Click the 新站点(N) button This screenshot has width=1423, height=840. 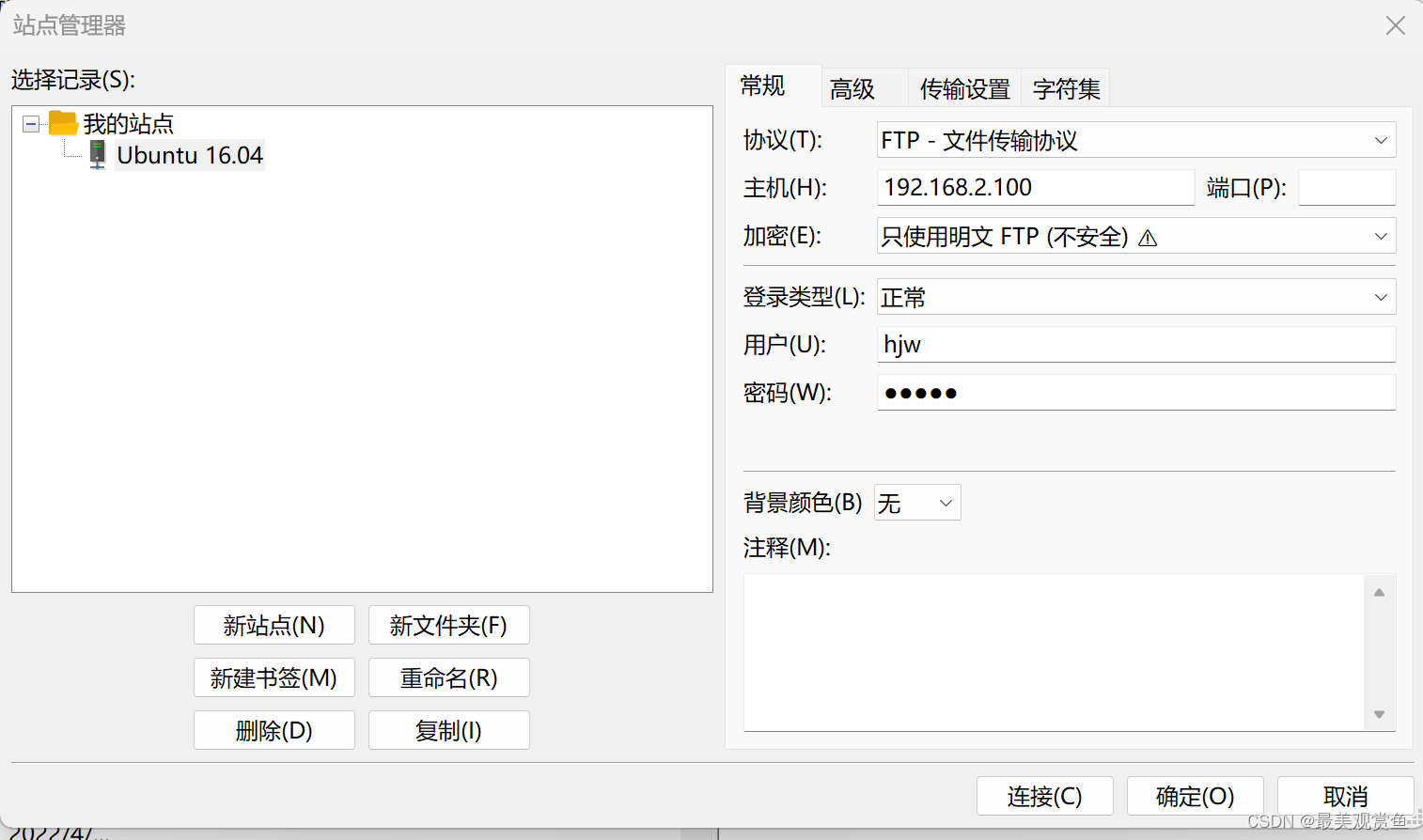coord(274,625)
